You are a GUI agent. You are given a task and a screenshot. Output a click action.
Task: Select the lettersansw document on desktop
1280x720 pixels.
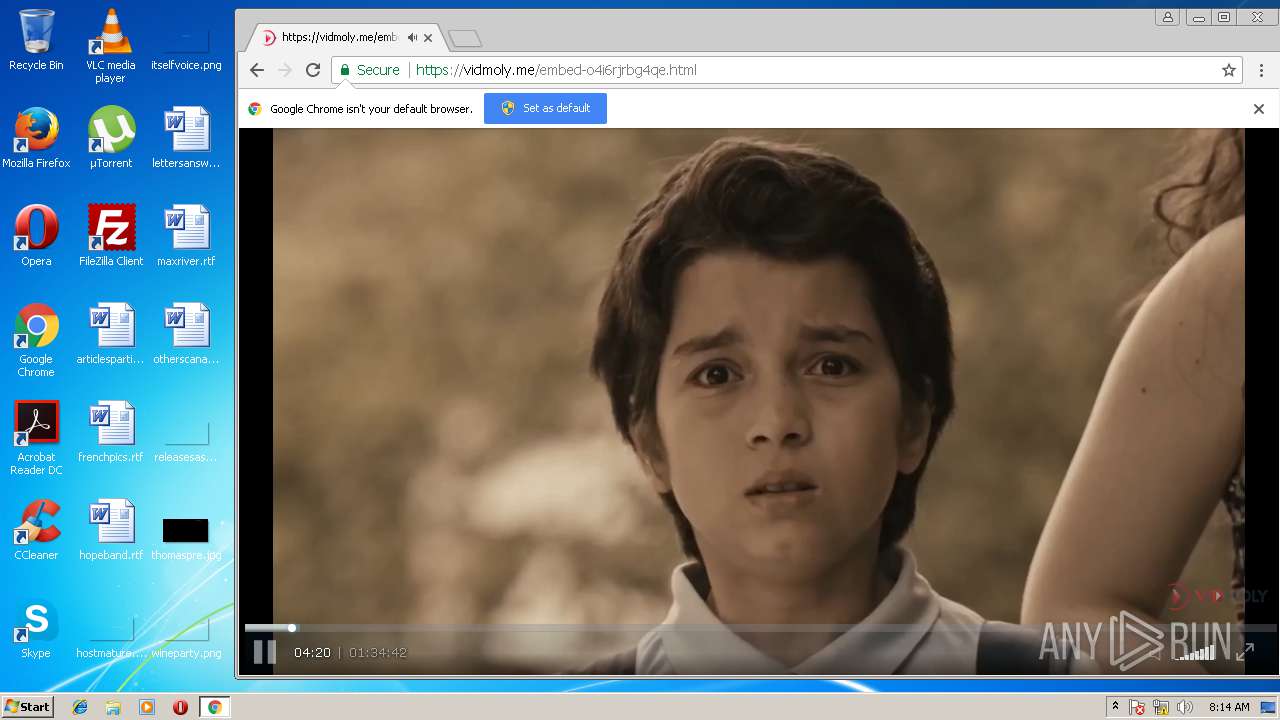(x=186, y=138)
